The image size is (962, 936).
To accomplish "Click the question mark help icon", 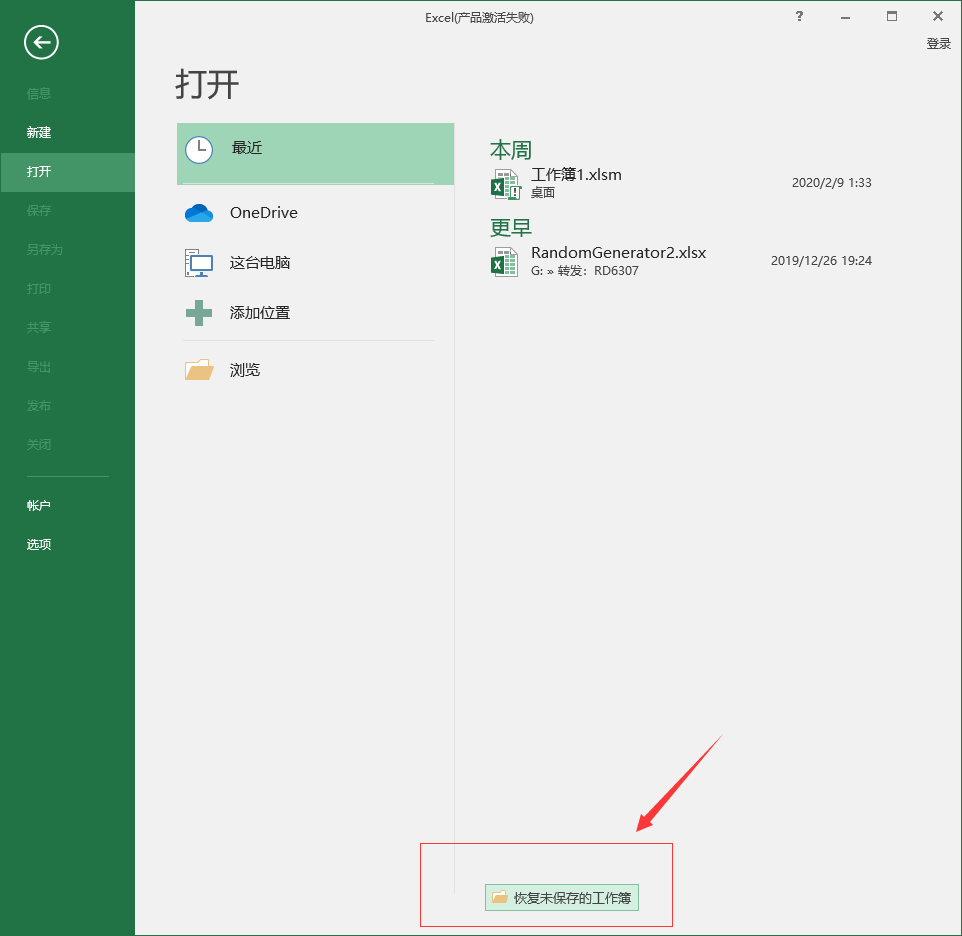I will [x=799, y=17].
